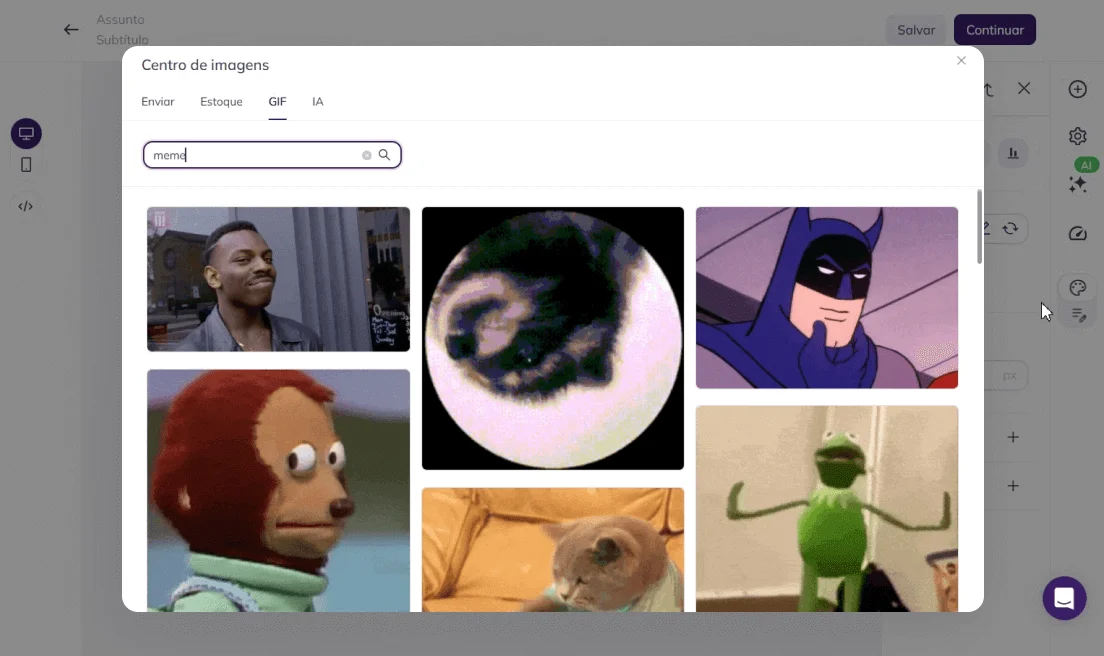Open the AI sparkle assistant icon
The image size is (1104, 656).
(x=1077, y=184)
